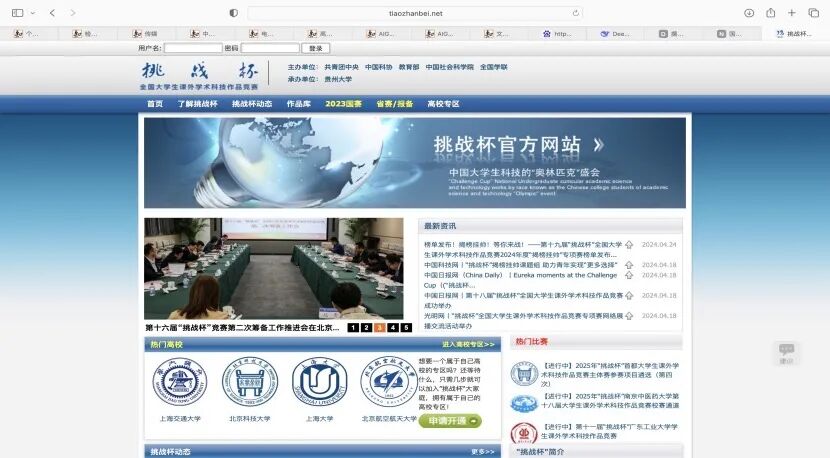830x458 pixels.
Task: Click the 上海交通大学 university emblem
Action: [180, 381]
